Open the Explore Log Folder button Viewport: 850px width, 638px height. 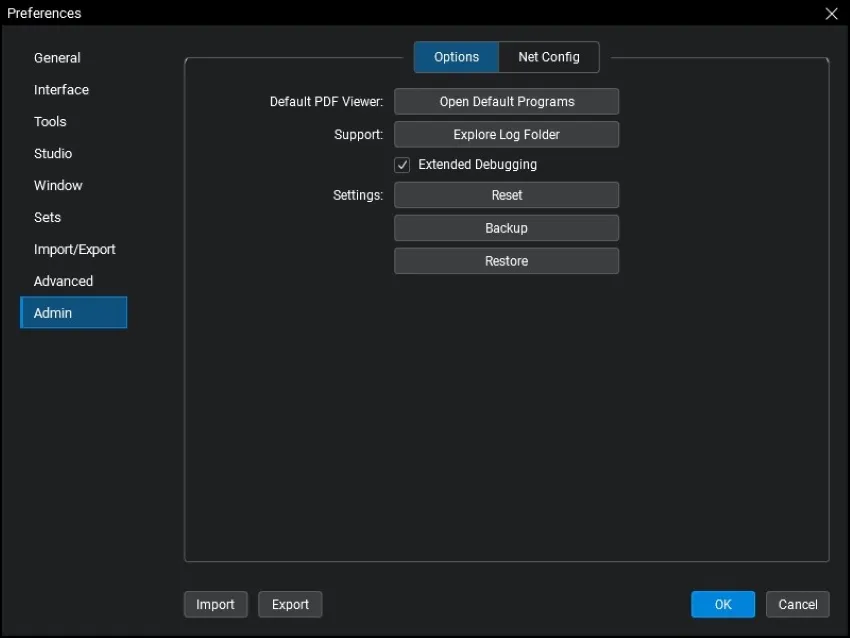(506, 134)
